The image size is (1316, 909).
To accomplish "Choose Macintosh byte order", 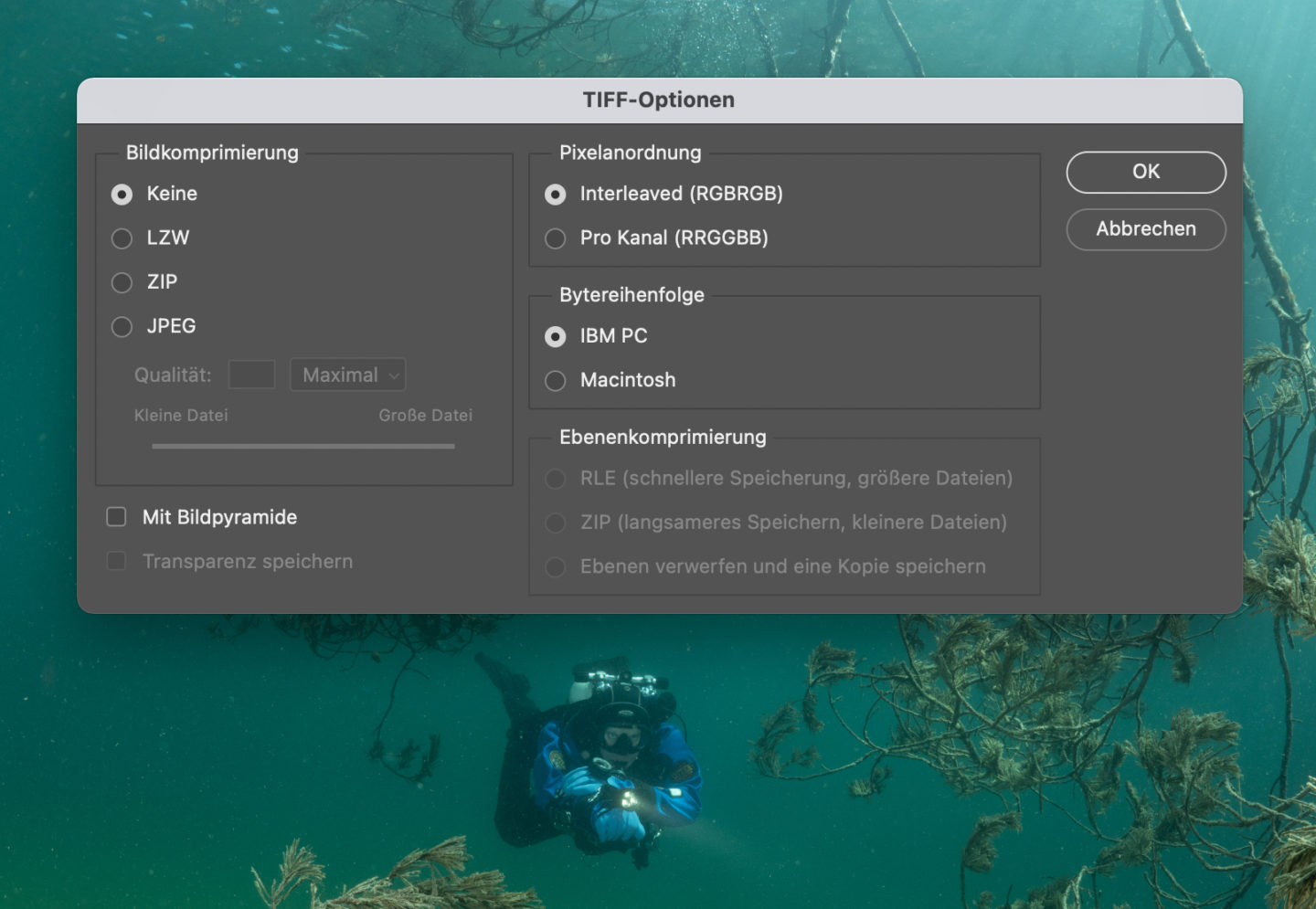I will coord(555,381).
